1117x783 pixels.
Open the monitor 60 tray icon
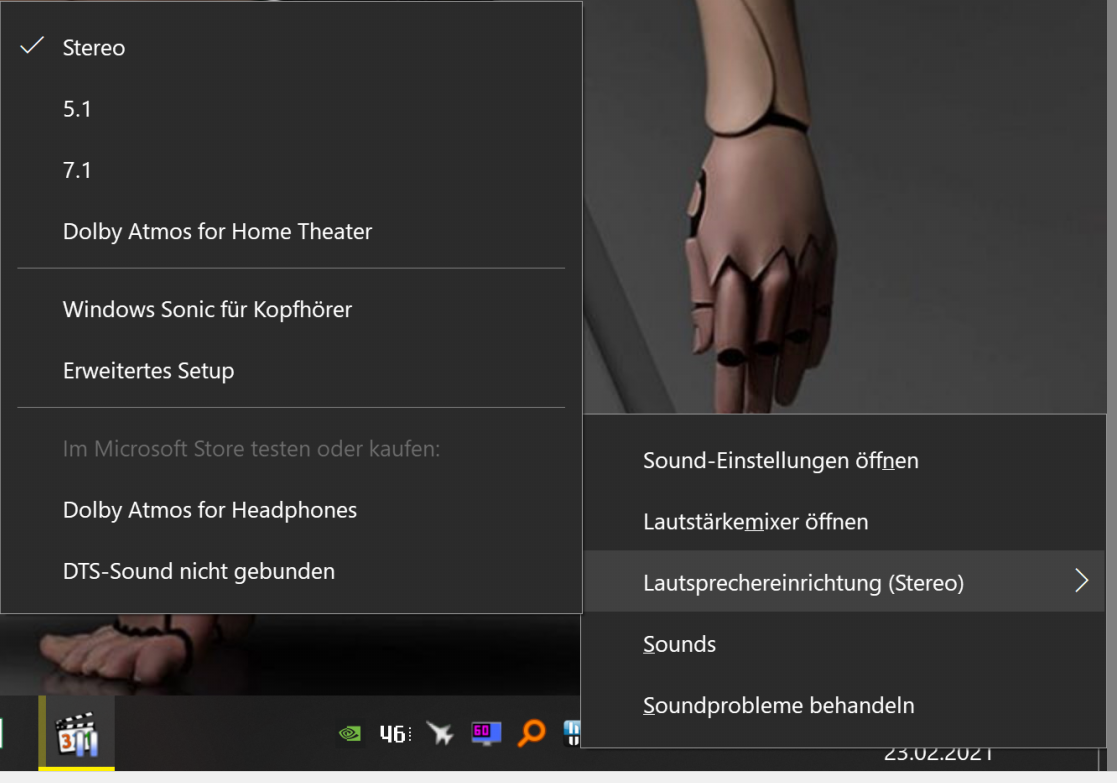tap(486, 733)
